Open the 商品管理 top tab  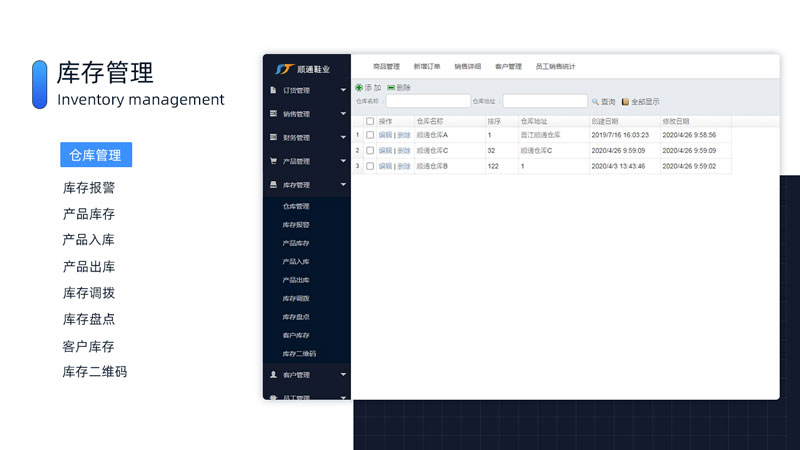386,67
